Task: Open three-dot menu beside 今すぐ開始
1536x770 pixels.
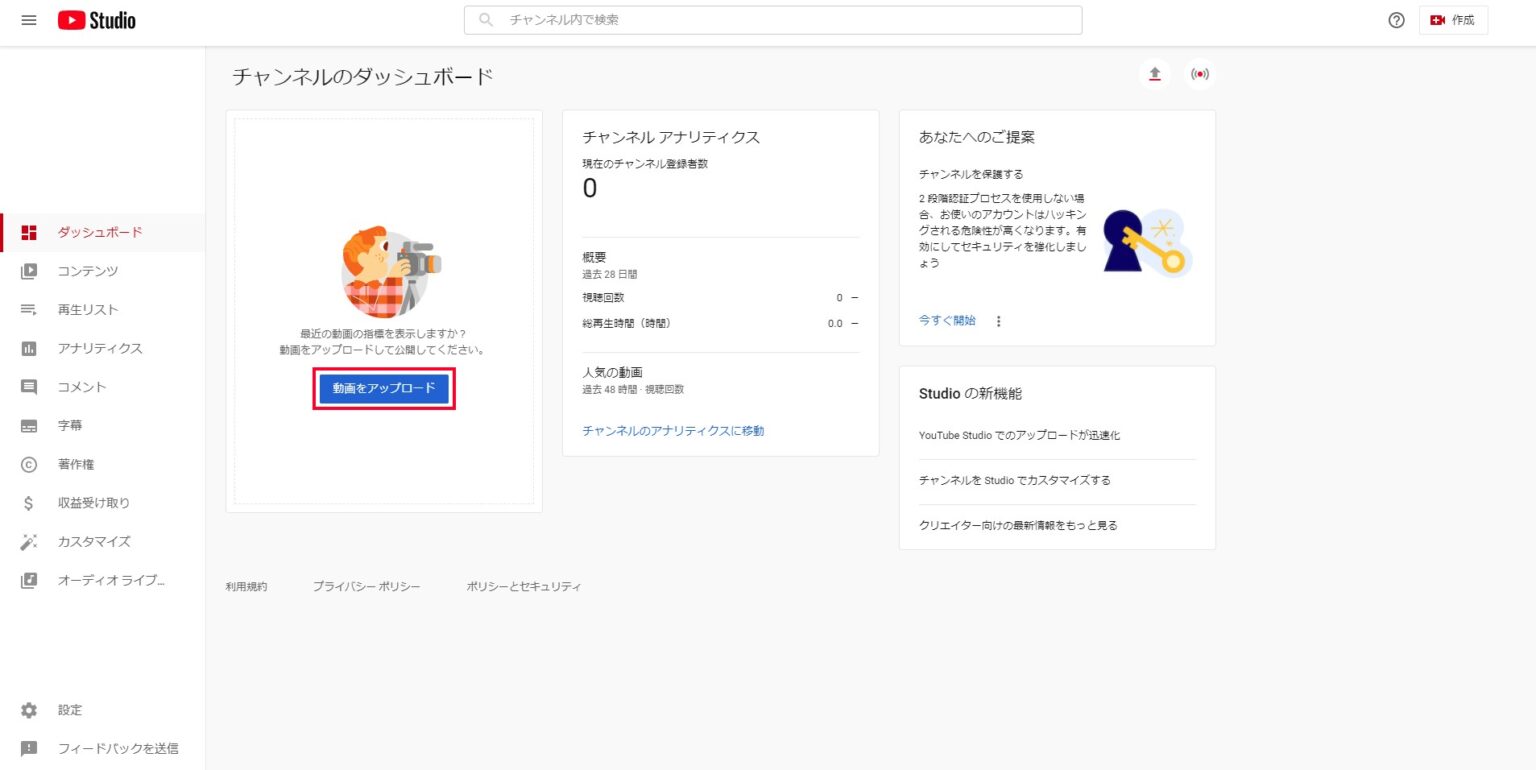Action: coord(998,321)
